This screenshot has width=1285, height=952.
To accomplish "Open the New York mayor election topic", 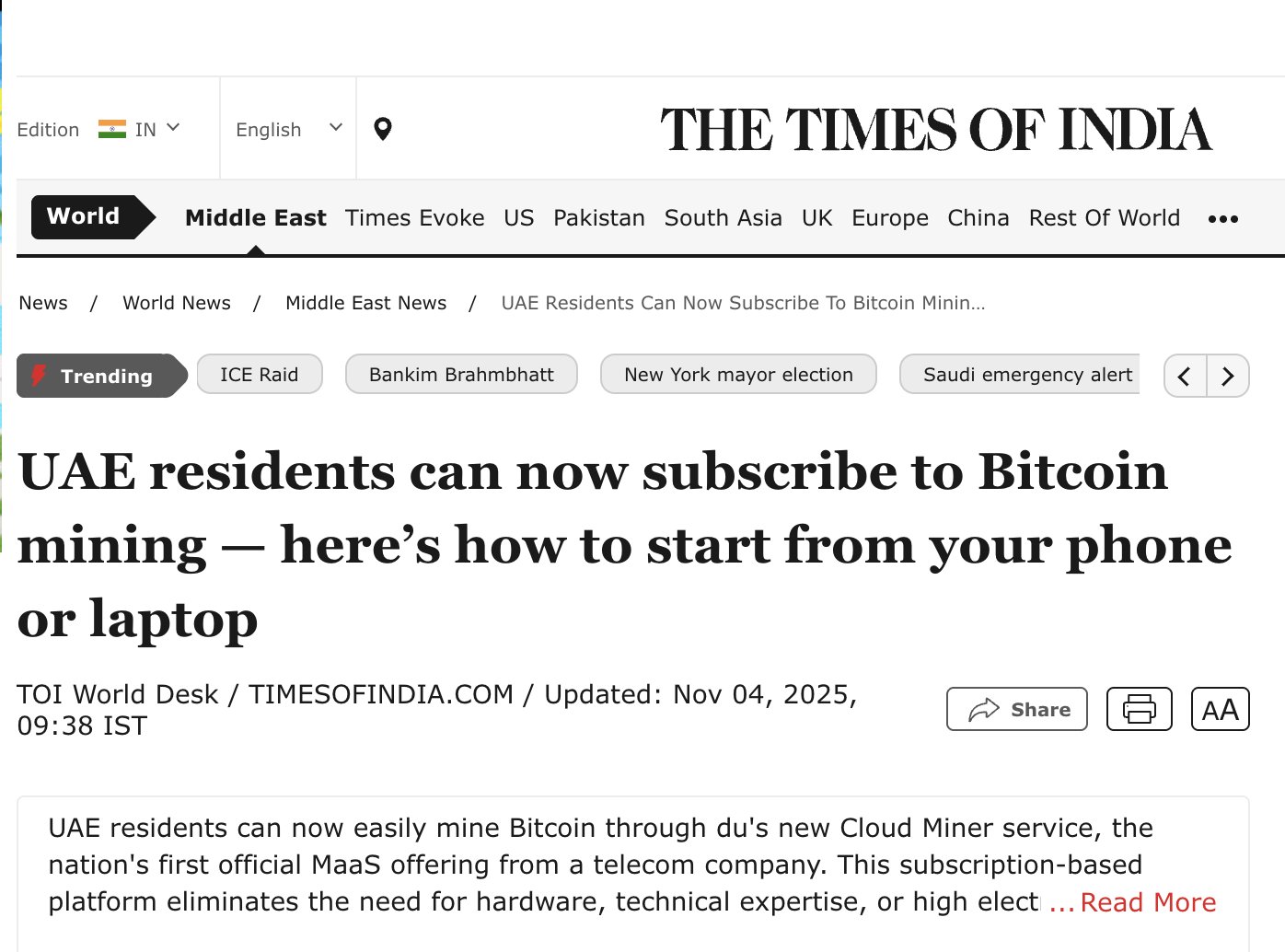I will [737, 375].
